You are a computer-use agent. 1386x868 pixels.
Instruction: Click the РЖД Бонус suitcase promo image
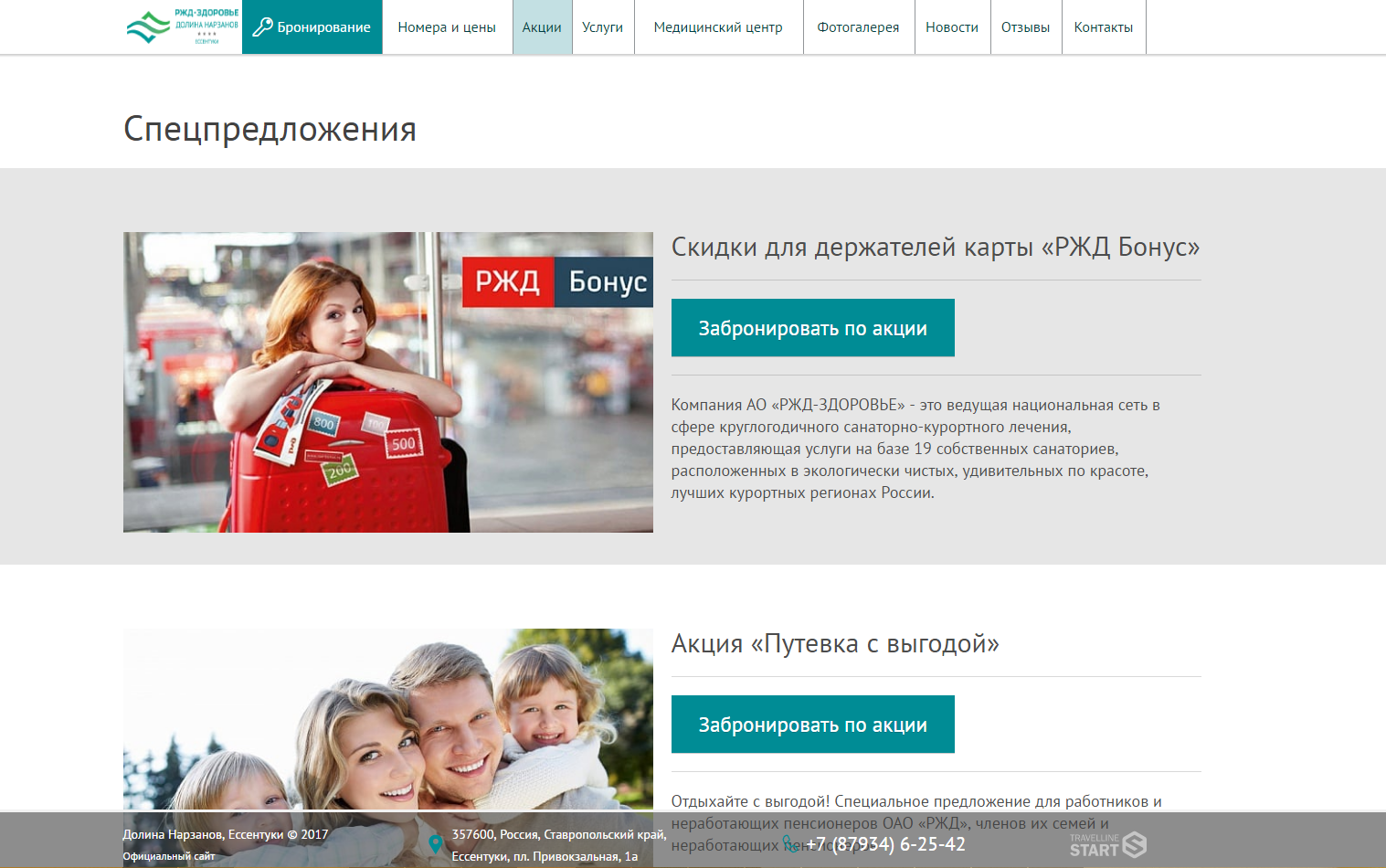point(388,382)
